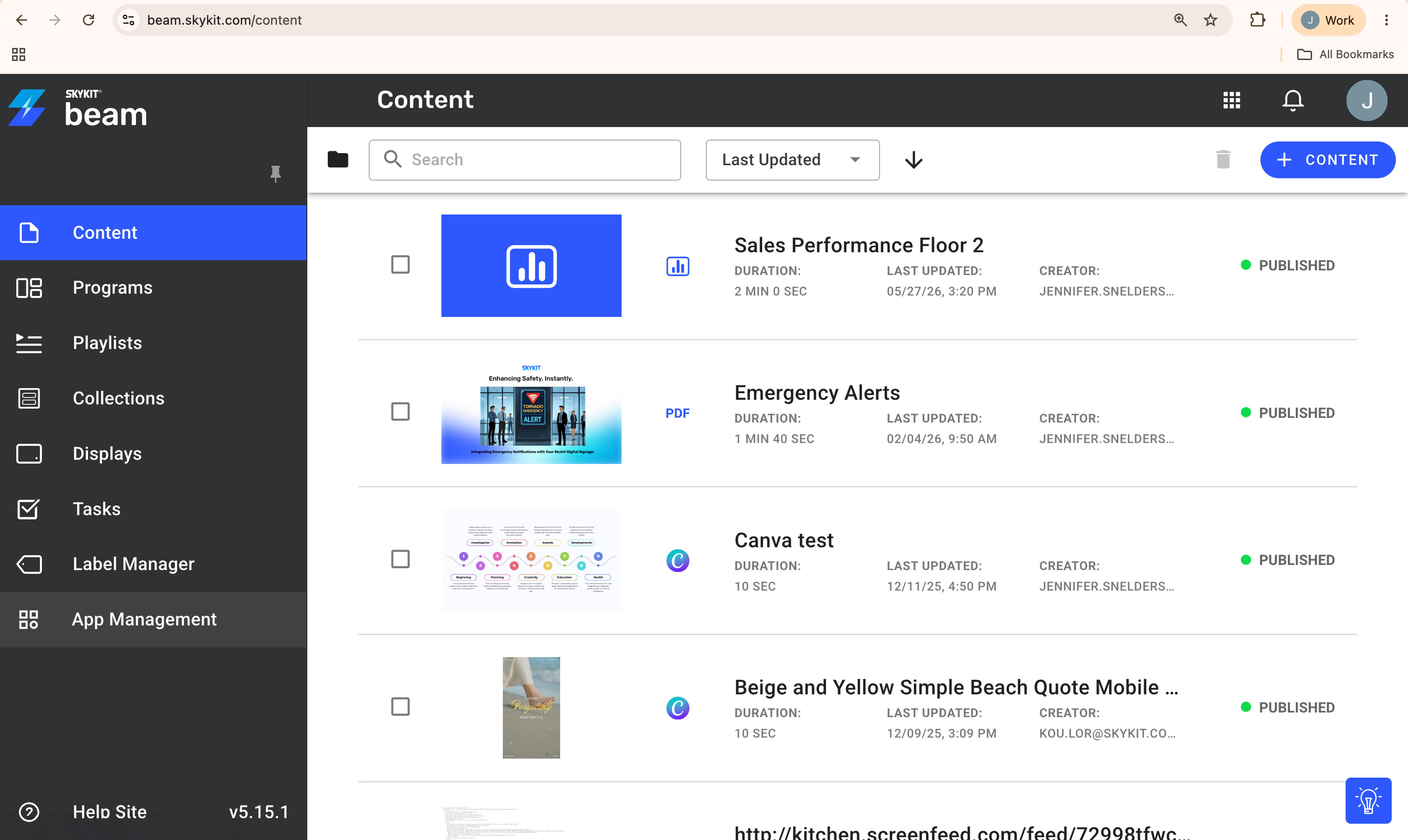Open Label Manager in sidebar
This screenshot has height=840, width=1408.
point(154,564)
